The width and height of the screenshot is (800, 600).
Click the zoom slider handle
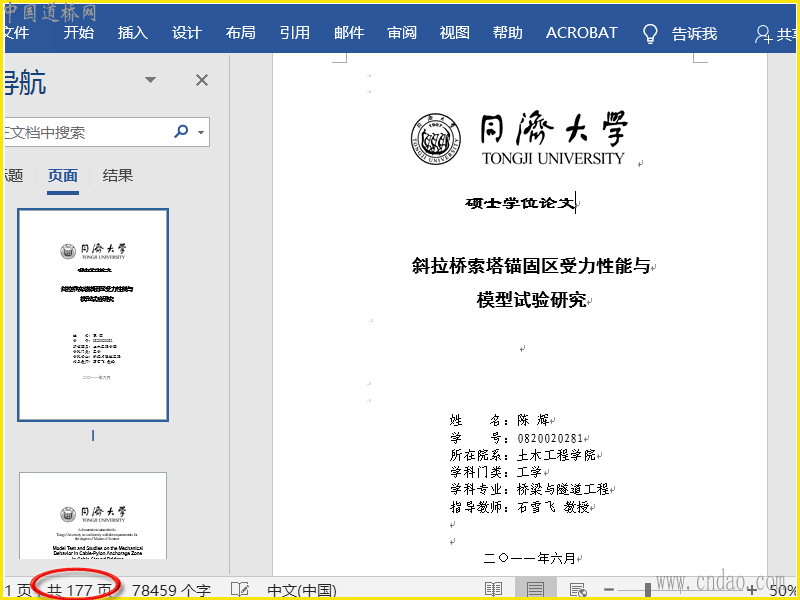(647, 590)
